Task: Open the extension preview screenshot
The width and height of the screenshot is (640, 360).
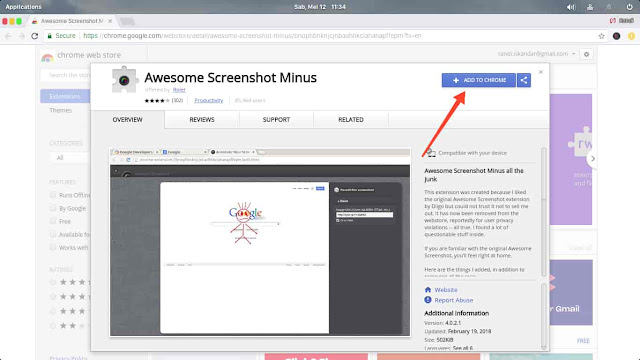Action: click(x=260, y=242)
